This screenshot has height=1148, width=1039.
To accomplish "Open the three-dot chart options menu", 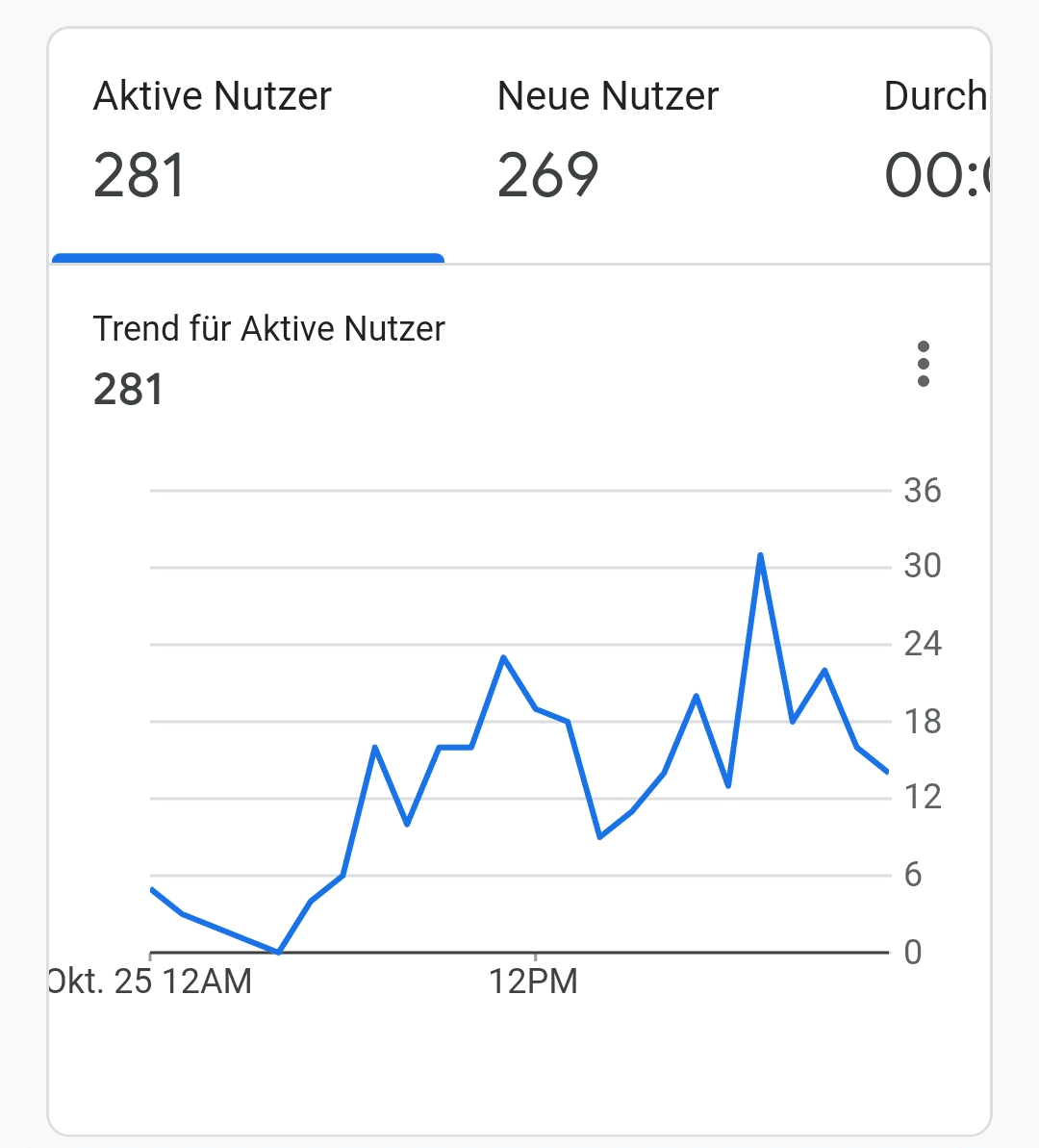I will point(924,364).
